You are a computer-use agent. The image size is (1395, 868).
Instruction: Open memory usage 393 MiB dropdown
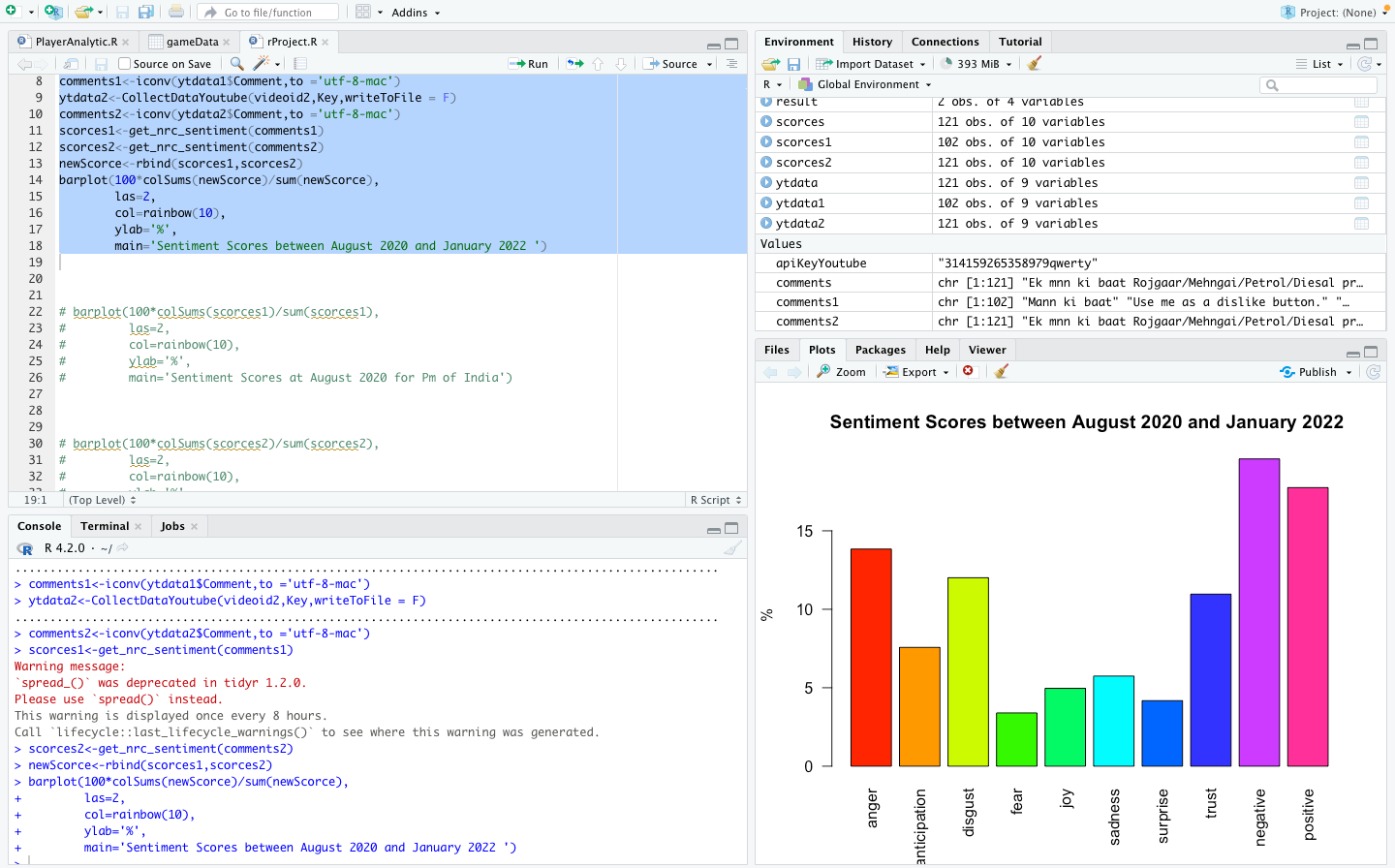(976, 64)
